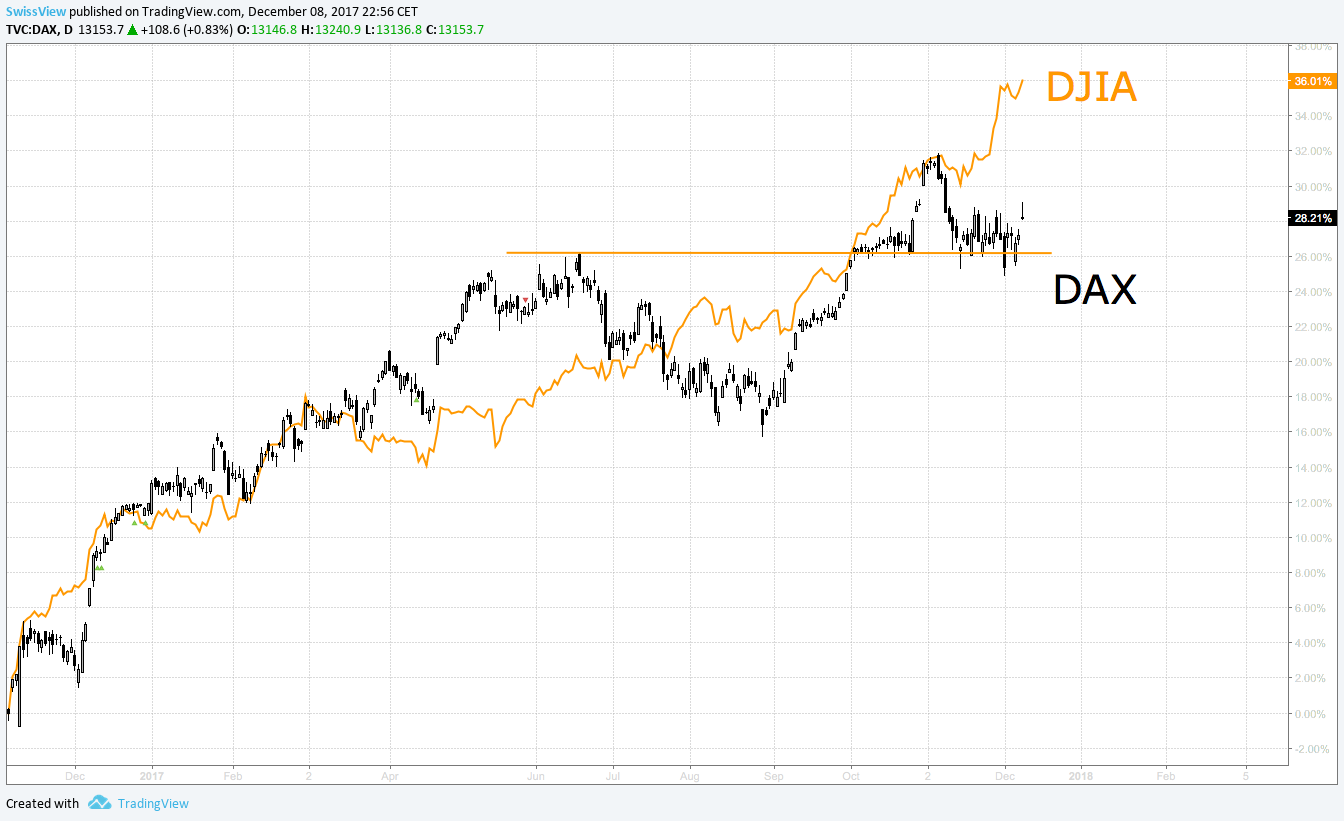Click the Jun label on time axis
Screen dimensions: 1344x821
point(537,775)
